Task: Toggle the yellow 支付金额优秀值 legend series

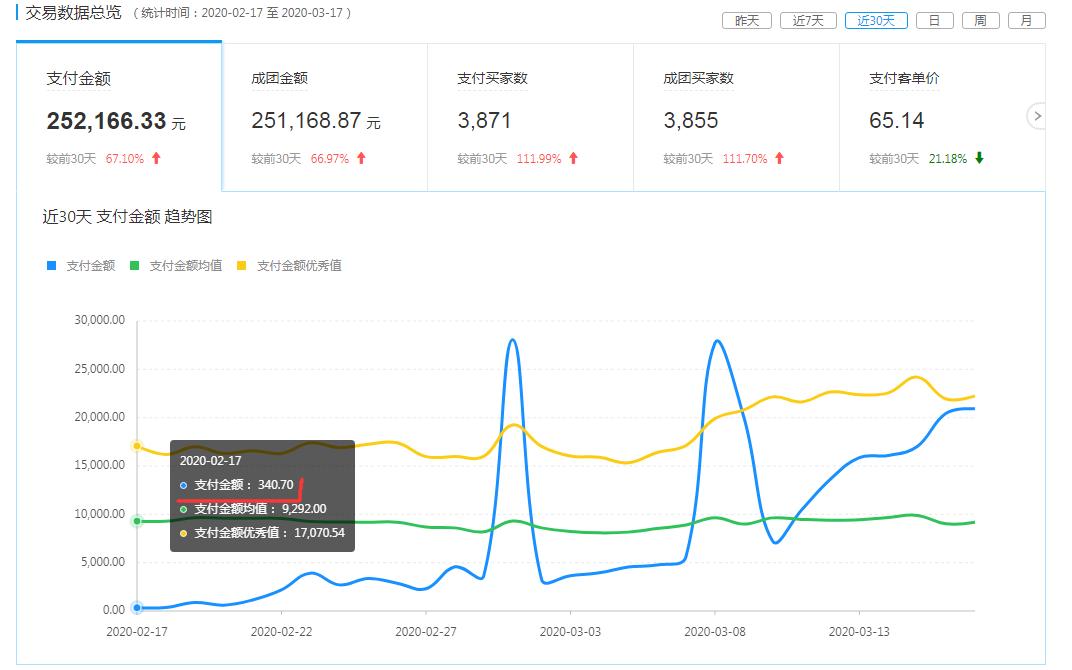Action: tap(289, 266)
